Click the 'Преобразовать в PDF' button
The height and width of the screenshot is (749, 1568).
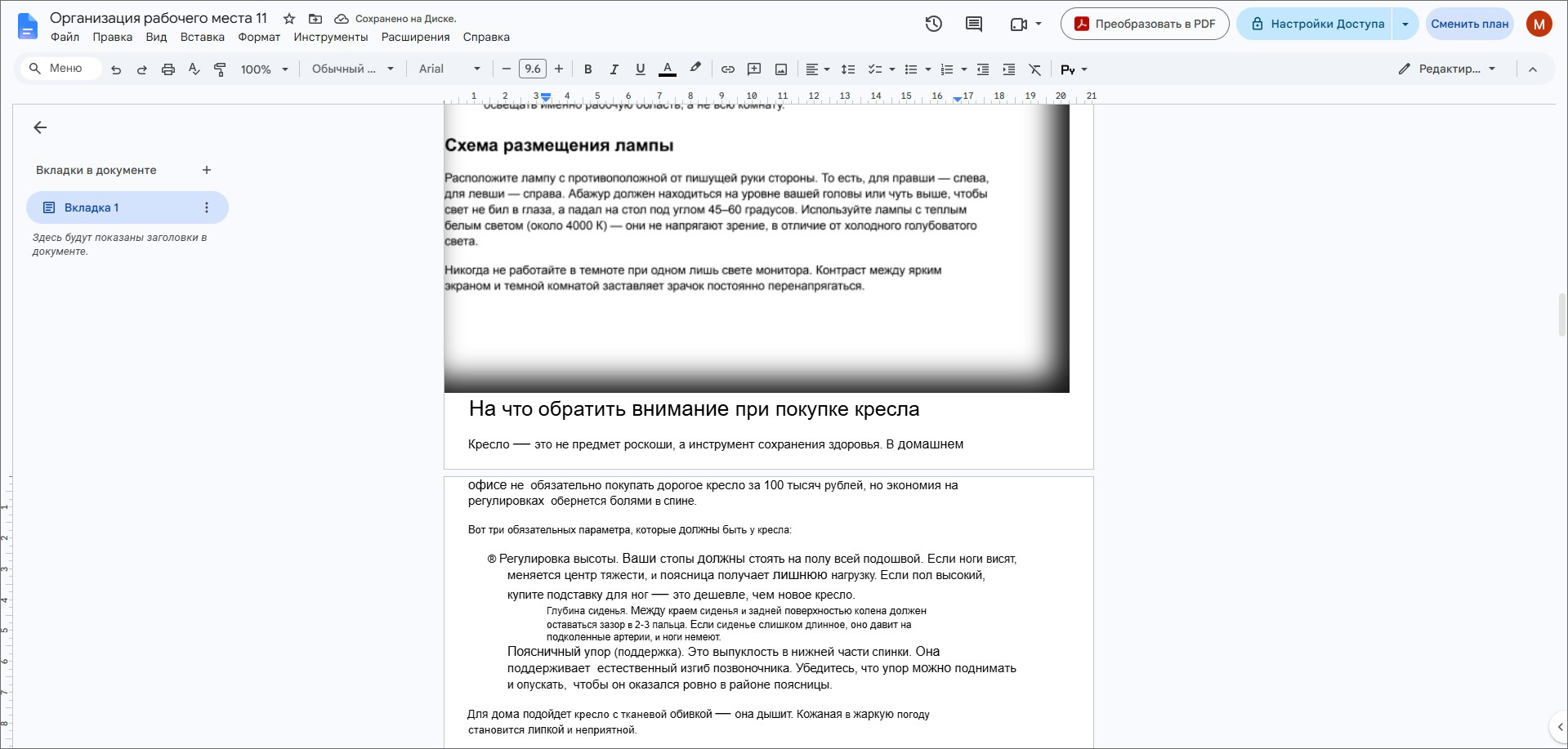1145,24
